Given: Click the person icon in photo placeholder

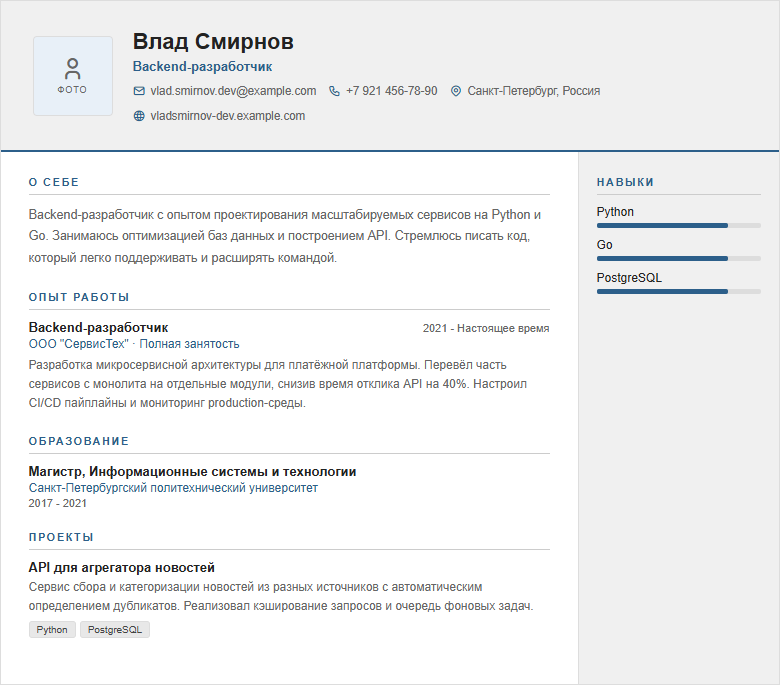Looking at the screenshot, I should click(73, 69).
